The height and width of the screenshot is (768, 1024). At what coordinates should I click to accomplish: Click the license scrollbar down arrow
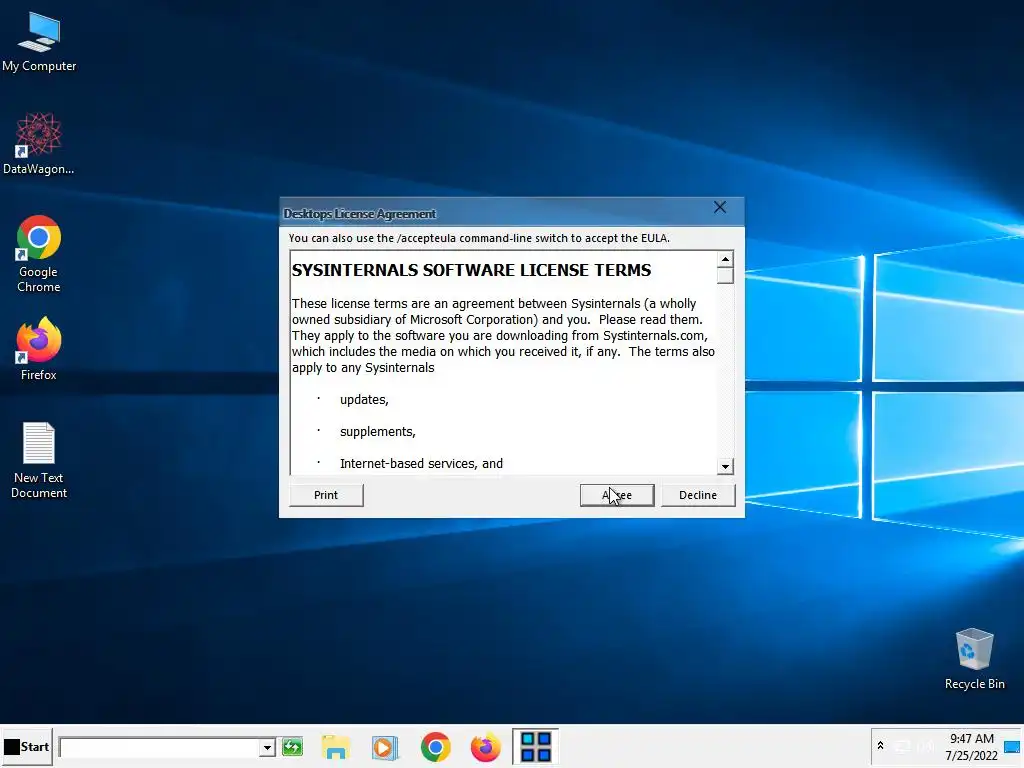pyautogui.click(x=725, y=466)
